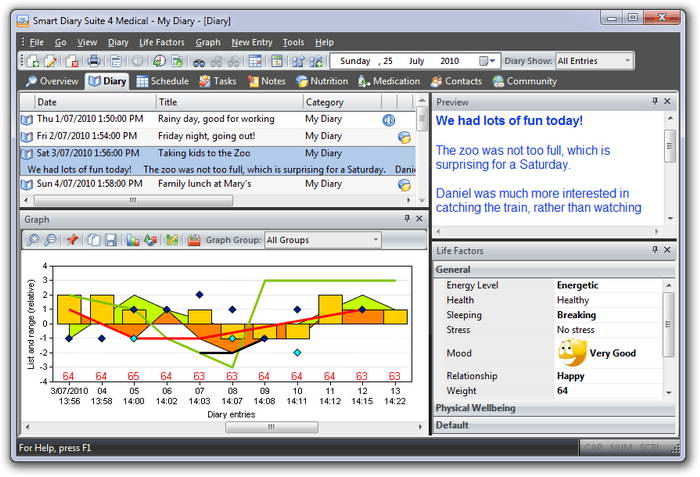Sort entries by the Title column header

point(229,102)
